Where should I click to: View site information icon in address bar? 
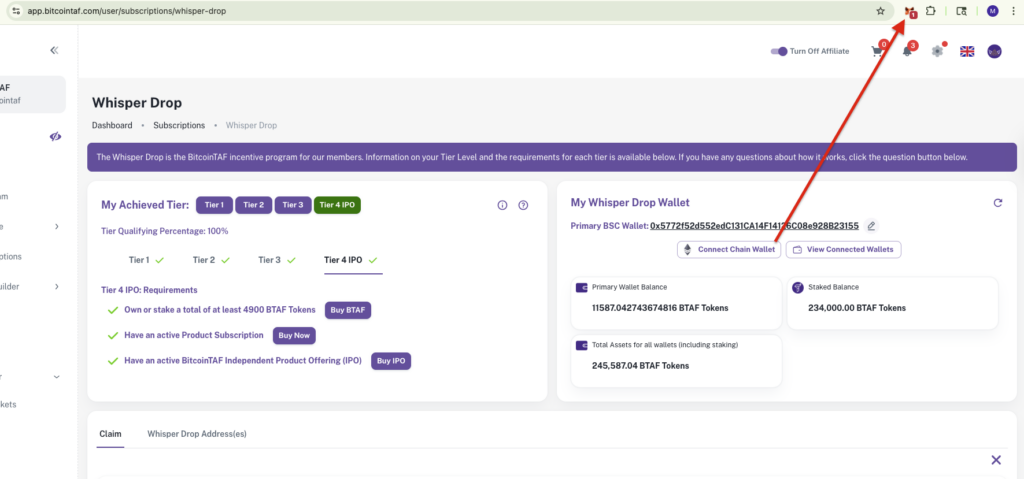16,10
